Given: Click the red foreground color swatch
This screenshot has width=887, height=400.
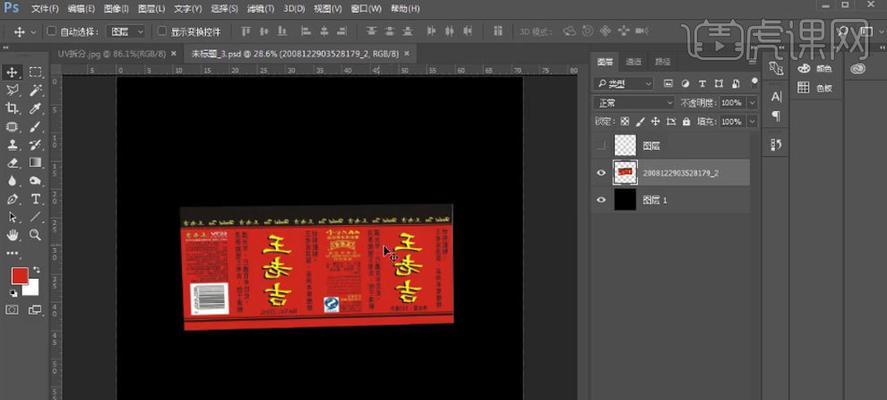Looking at the screenshot, I should click(19, 276).
